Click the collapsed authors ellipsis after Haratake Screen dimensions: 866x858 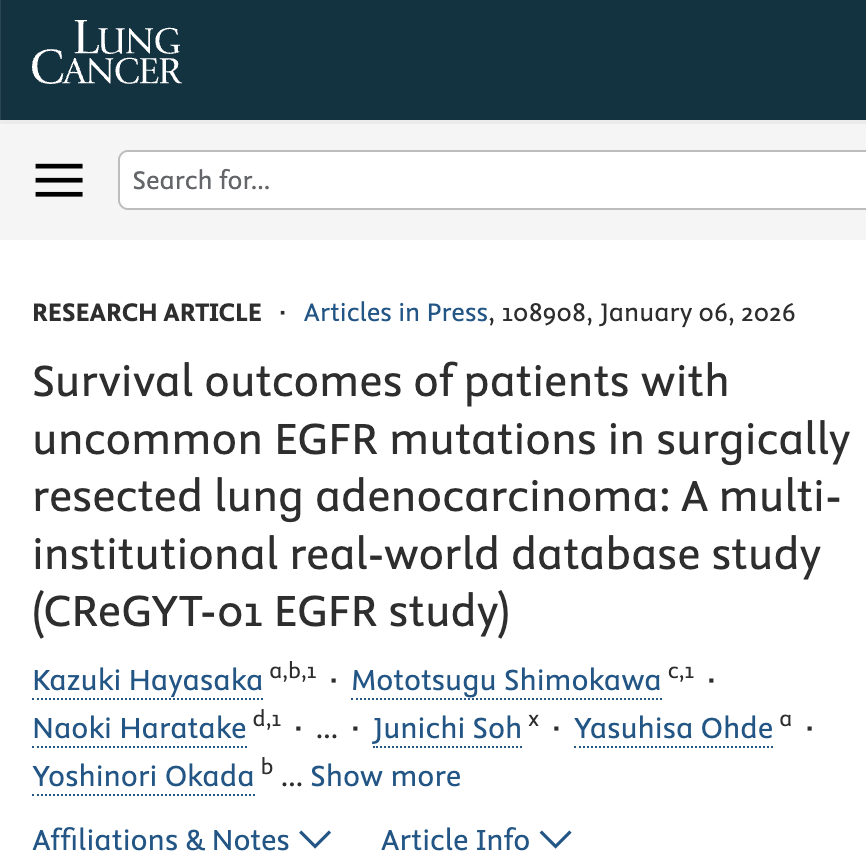click(326, 732)
